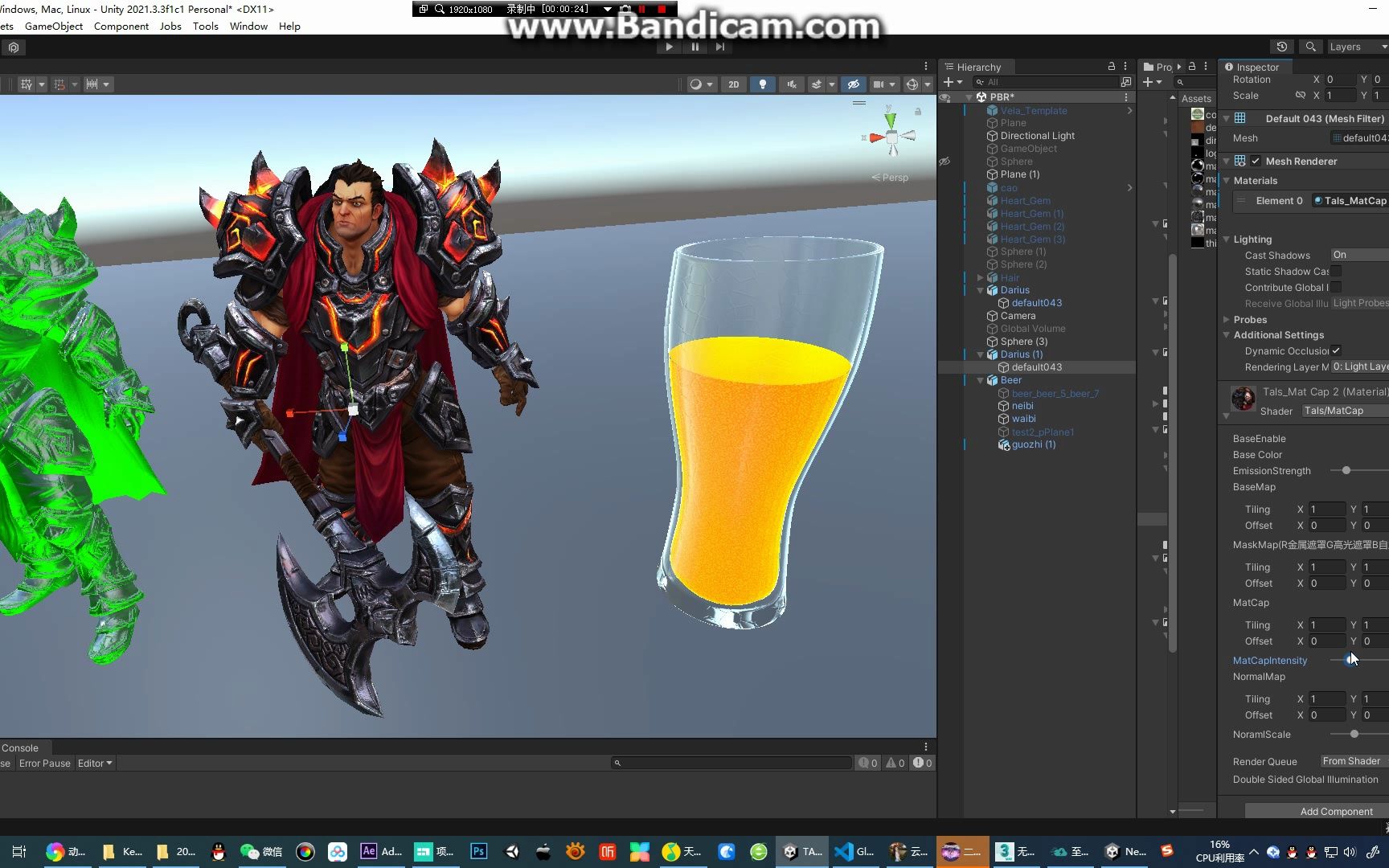The height and width of the screenshot is (868, 1389).
Task: Open Gizmos dropdown arrow
Action: [927, 84]
